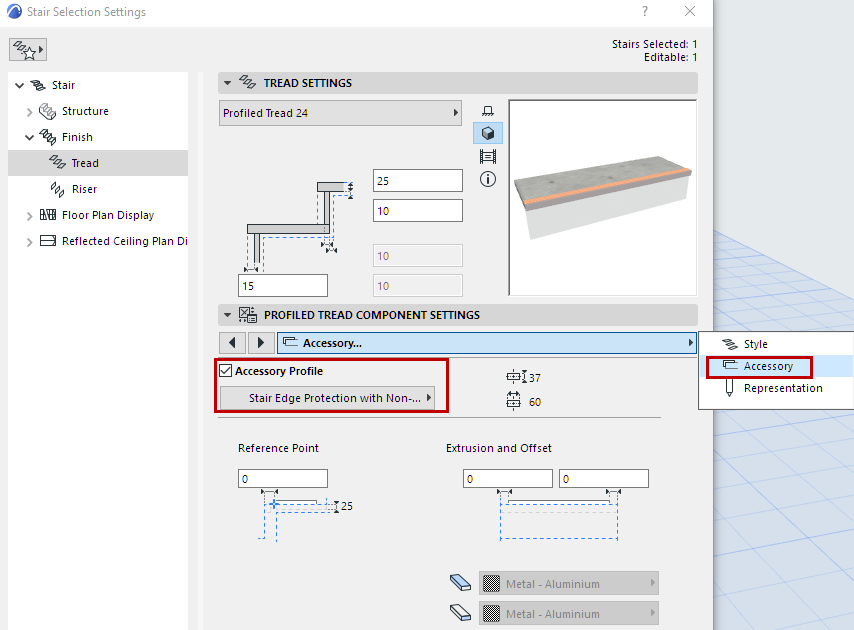Click the field showing 15
854x630 pixels.
coord(283,286)
